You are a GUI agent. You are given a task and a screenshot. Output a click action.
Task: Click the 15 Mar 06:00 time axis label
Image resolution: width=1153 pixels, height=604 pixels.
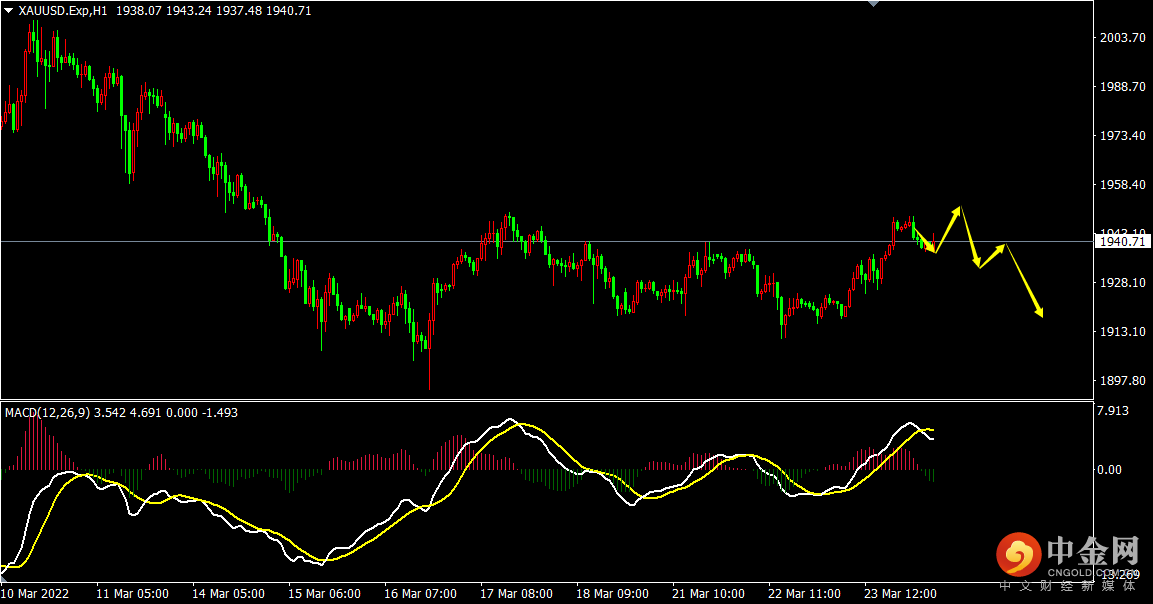point(324,593)
